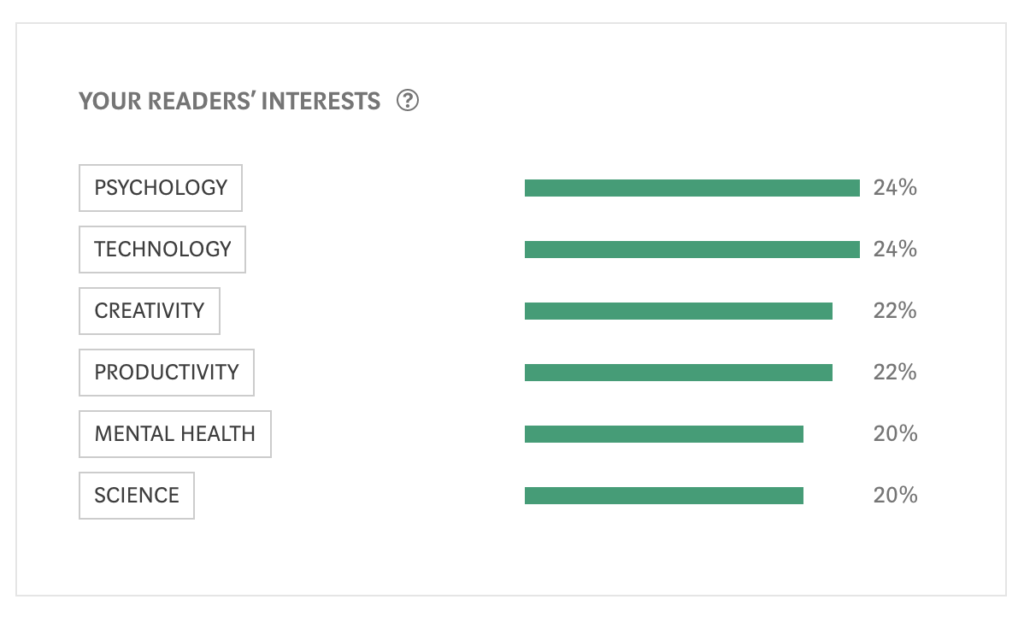
Task: Click the 24% value beside Psychology
Action: coord(895,188)
